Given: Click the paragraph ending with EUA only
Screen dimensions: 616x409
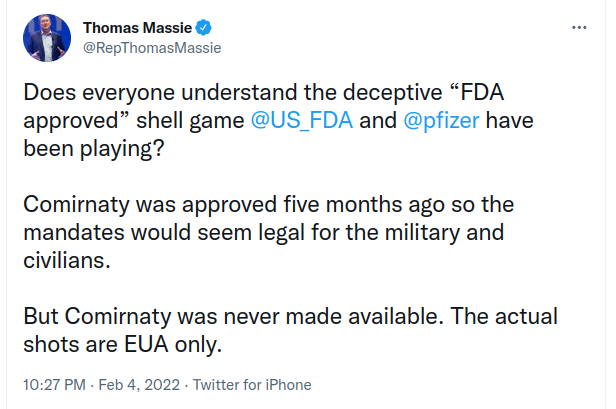Looking at the screenshot, I should (x=290, y=330).
